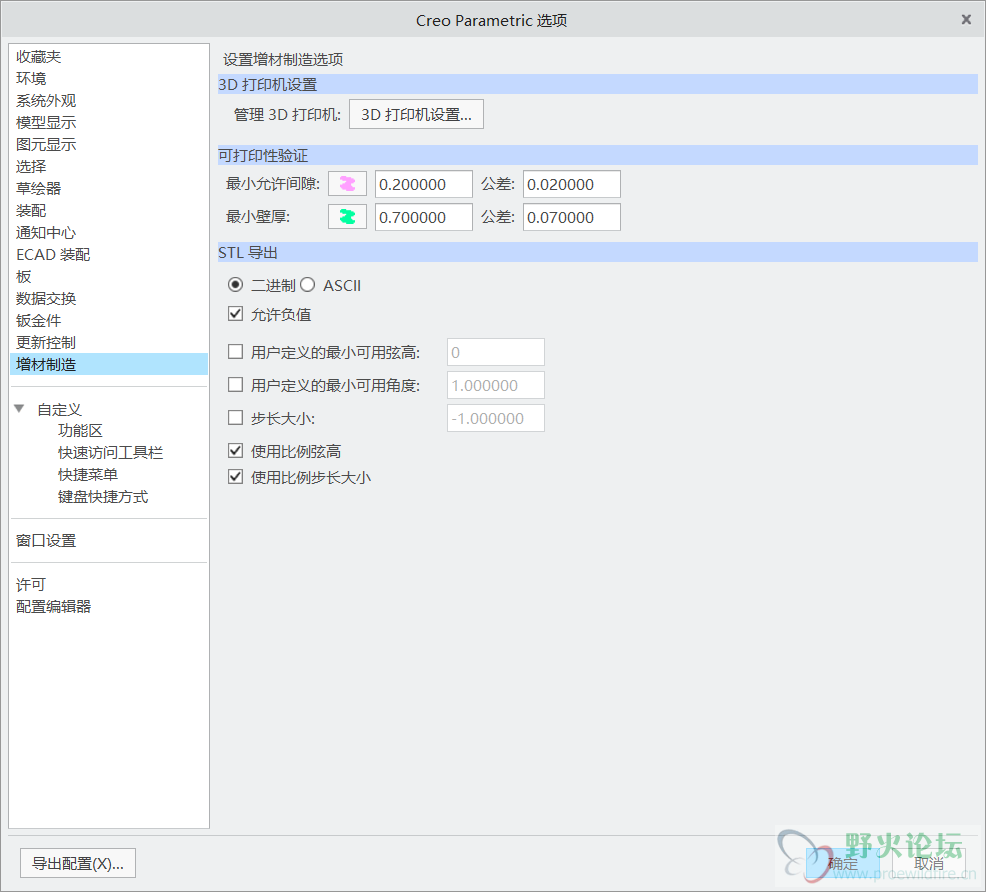Screen dimensions: 986x892
Task: Open 键盘快捷方式 customization page
Action: coord(103,497)
